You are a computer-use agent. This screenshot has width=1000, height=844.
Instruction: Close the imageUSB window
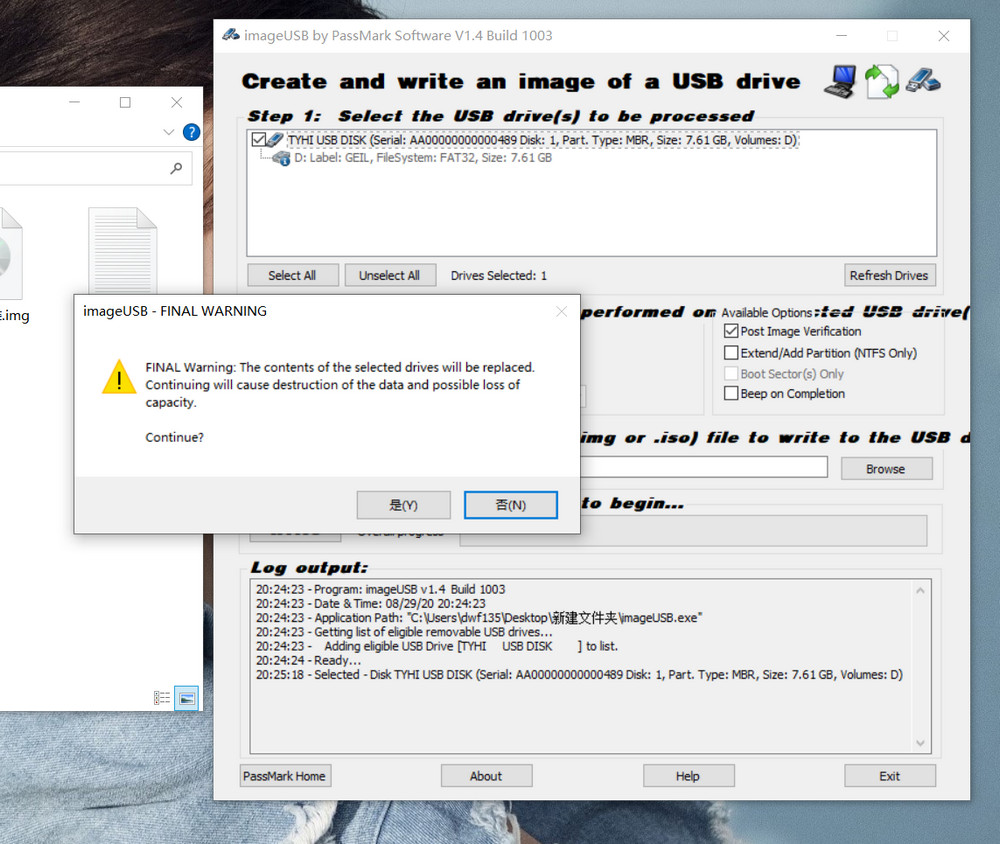(x=944, y=36)
